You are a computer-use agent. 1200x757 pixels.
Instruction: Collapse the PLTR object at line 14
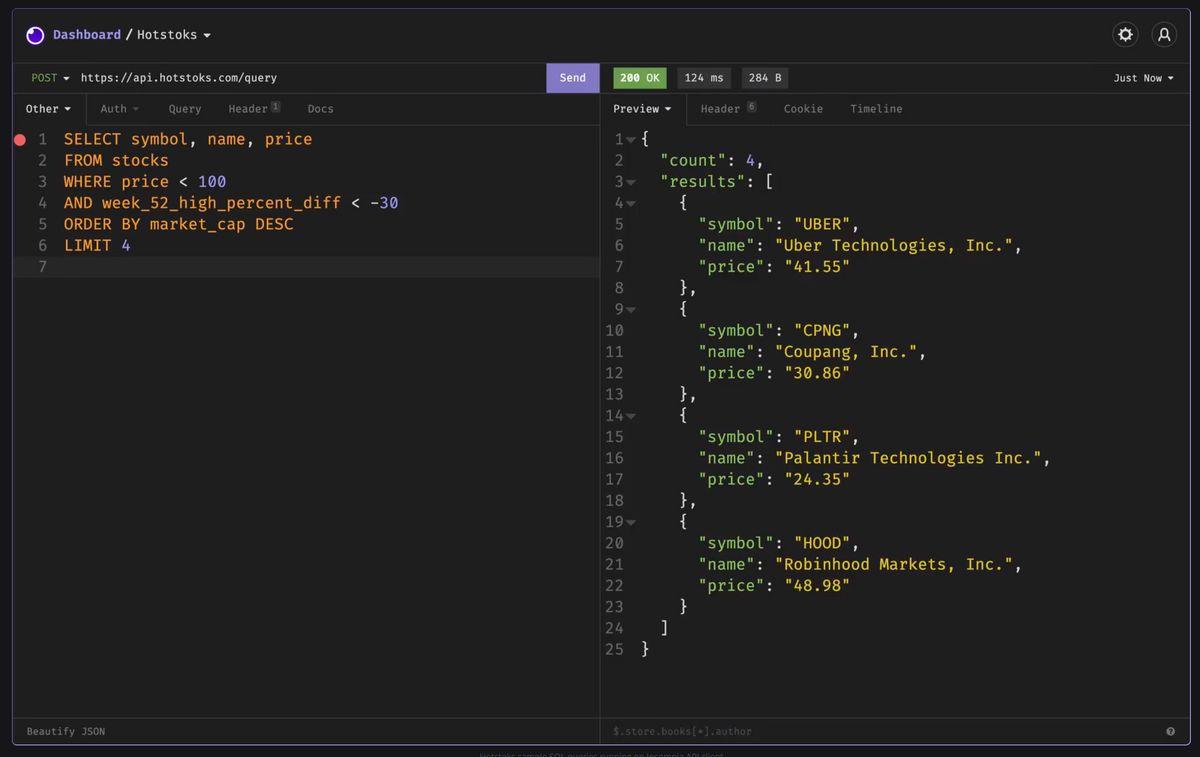pos(631,416)
